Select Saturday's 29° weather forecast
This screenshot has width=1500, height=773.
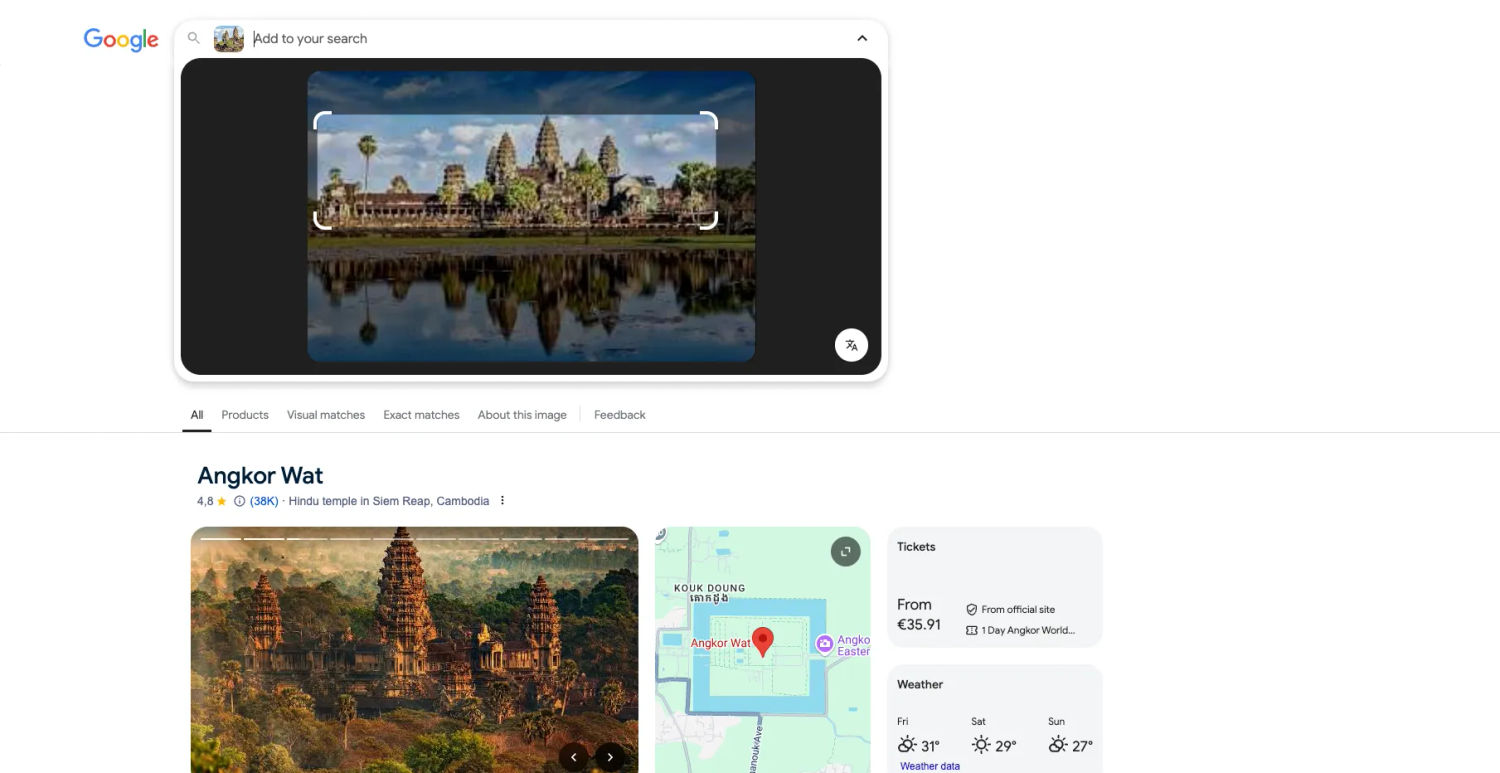point(993,738)
